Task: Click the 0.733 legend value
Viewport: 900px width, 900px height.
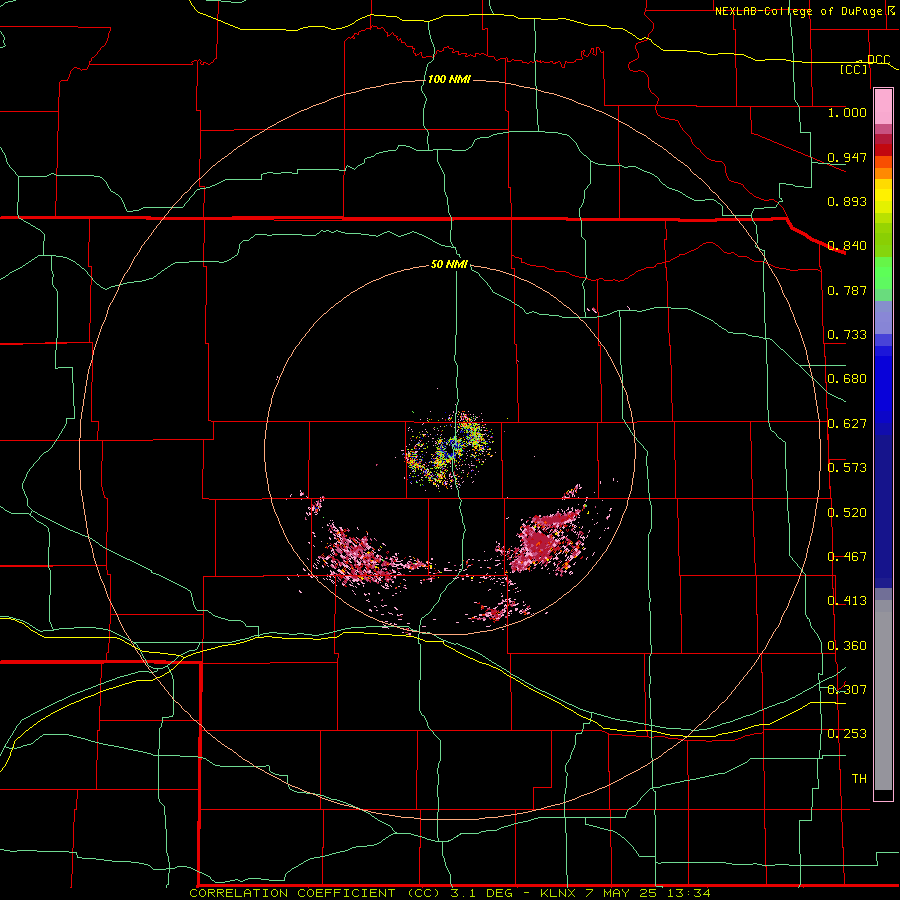Action: pyautogui.click(x=847, y=335)
